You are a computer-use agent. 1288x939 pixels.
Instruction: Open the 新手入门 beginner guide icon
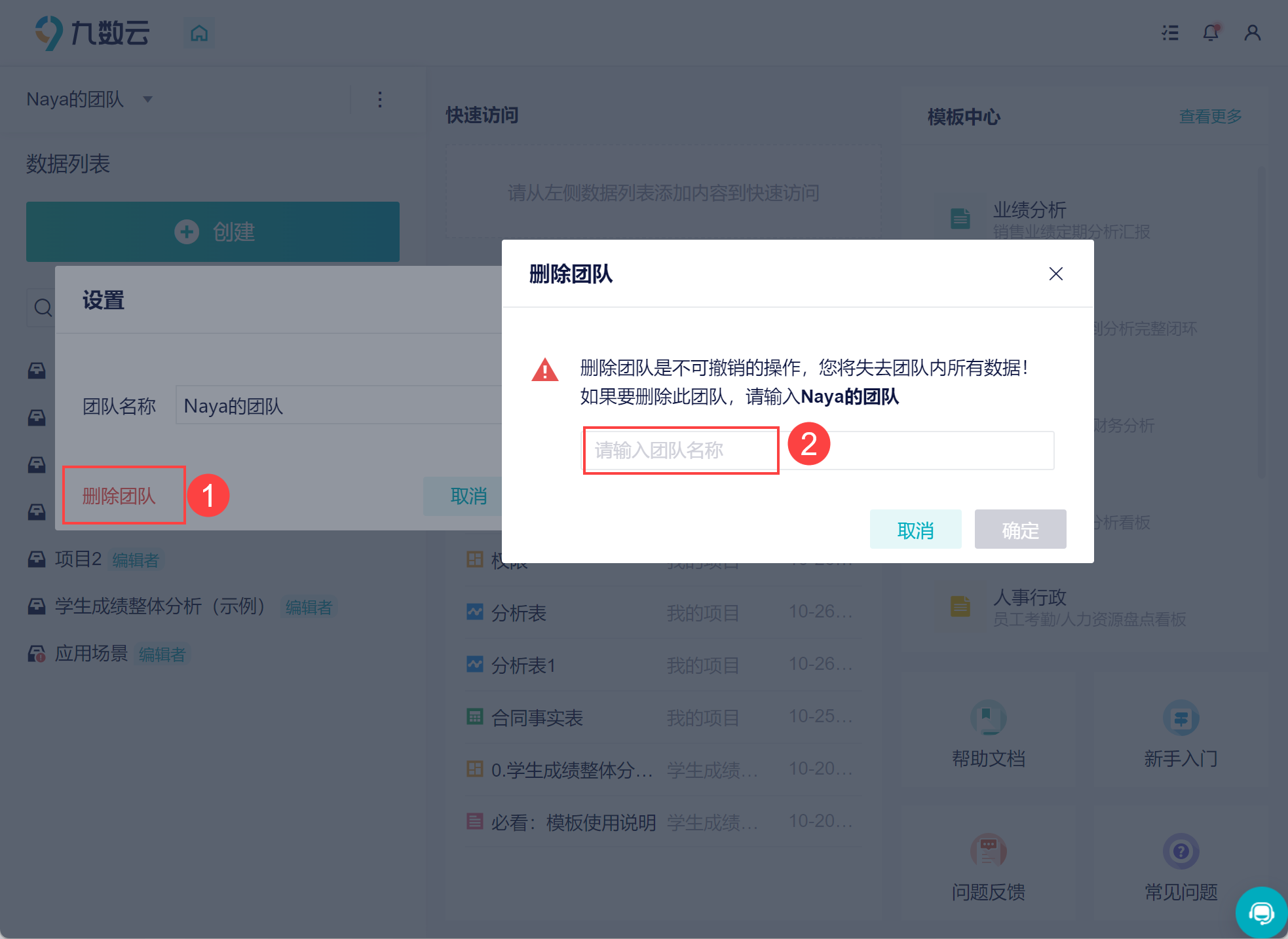(x=1181, y=718)
